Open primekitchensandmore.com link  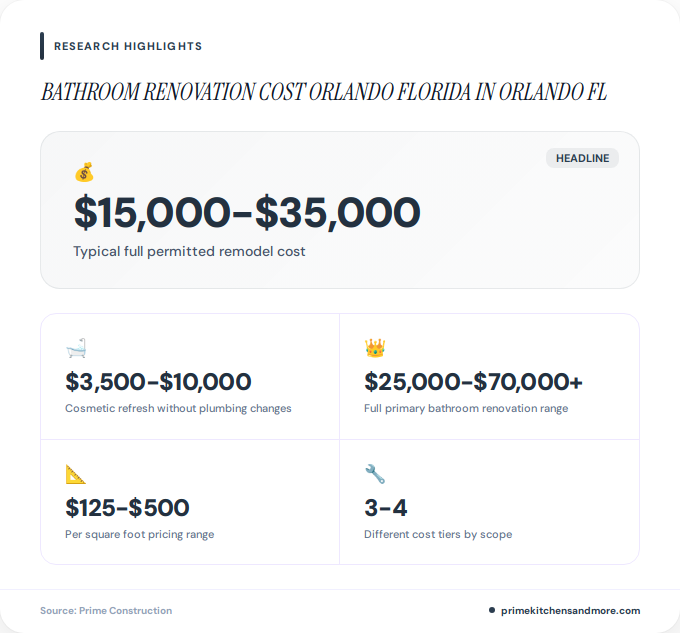pyautogui.click(x=570, y=610)
